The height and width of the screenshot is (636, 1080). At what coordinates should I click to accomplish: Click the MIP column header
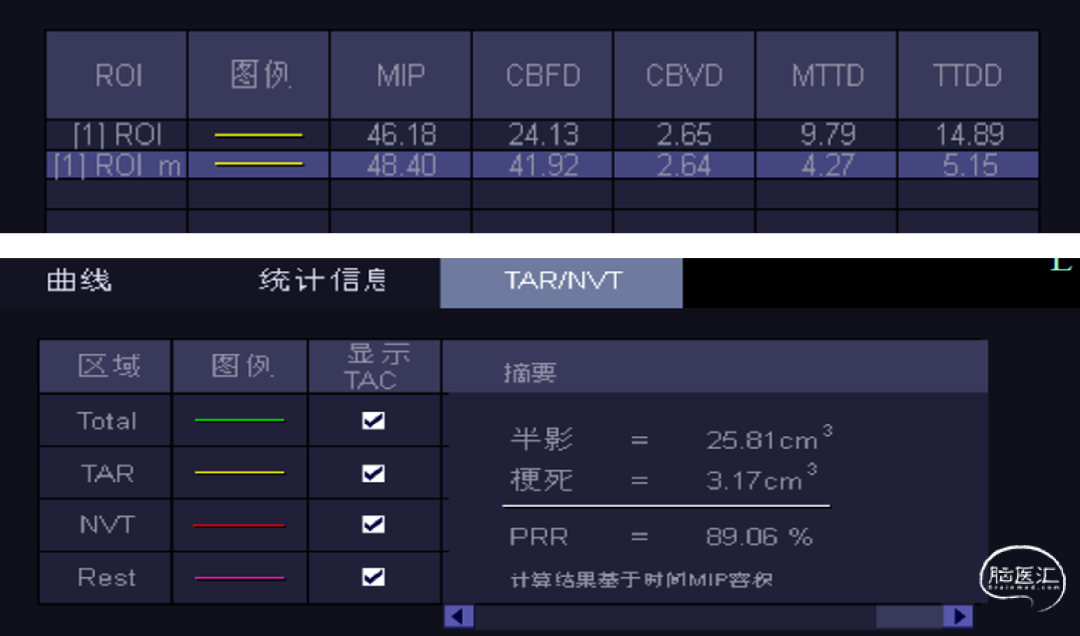click(x=401, y=76)
